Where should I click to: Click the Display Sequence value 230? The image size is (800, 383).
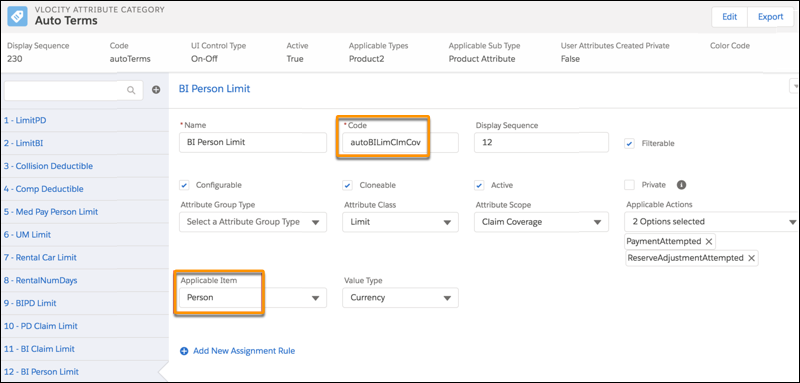15,59
